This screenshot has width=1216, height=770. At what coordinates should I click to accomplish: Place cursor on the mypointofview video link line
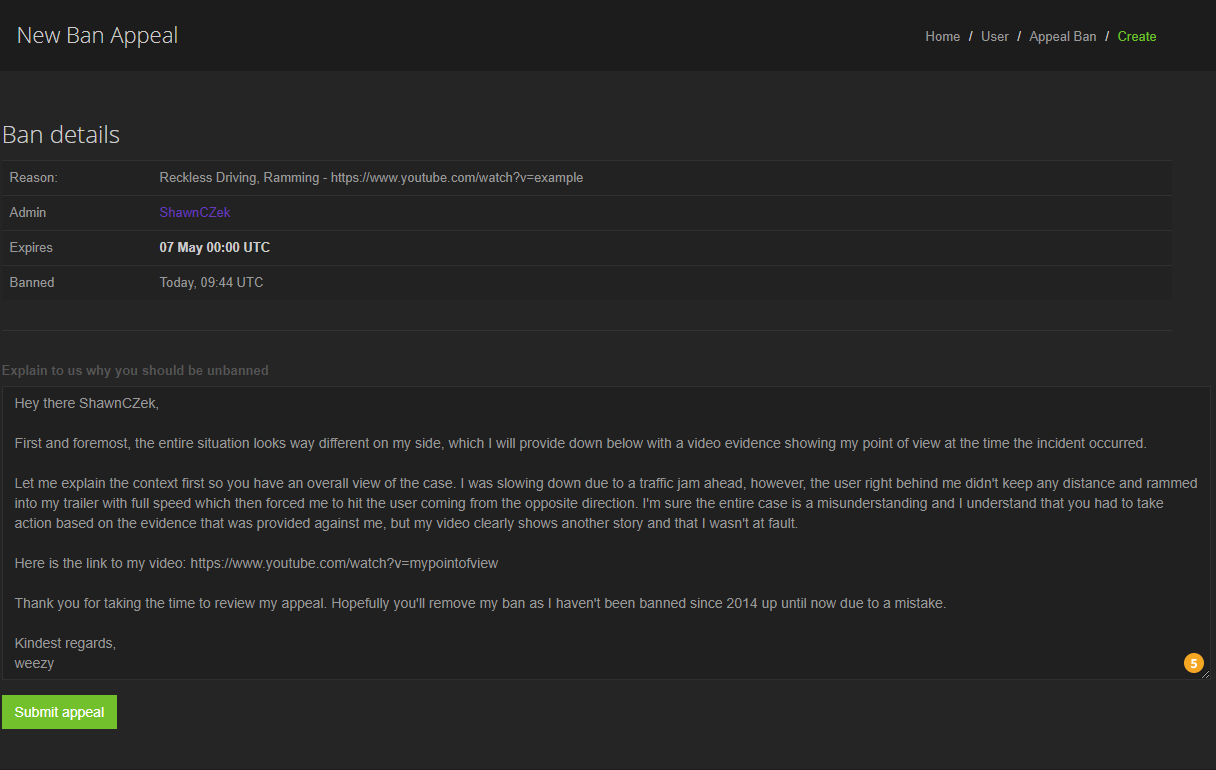[x=256, y=563]
